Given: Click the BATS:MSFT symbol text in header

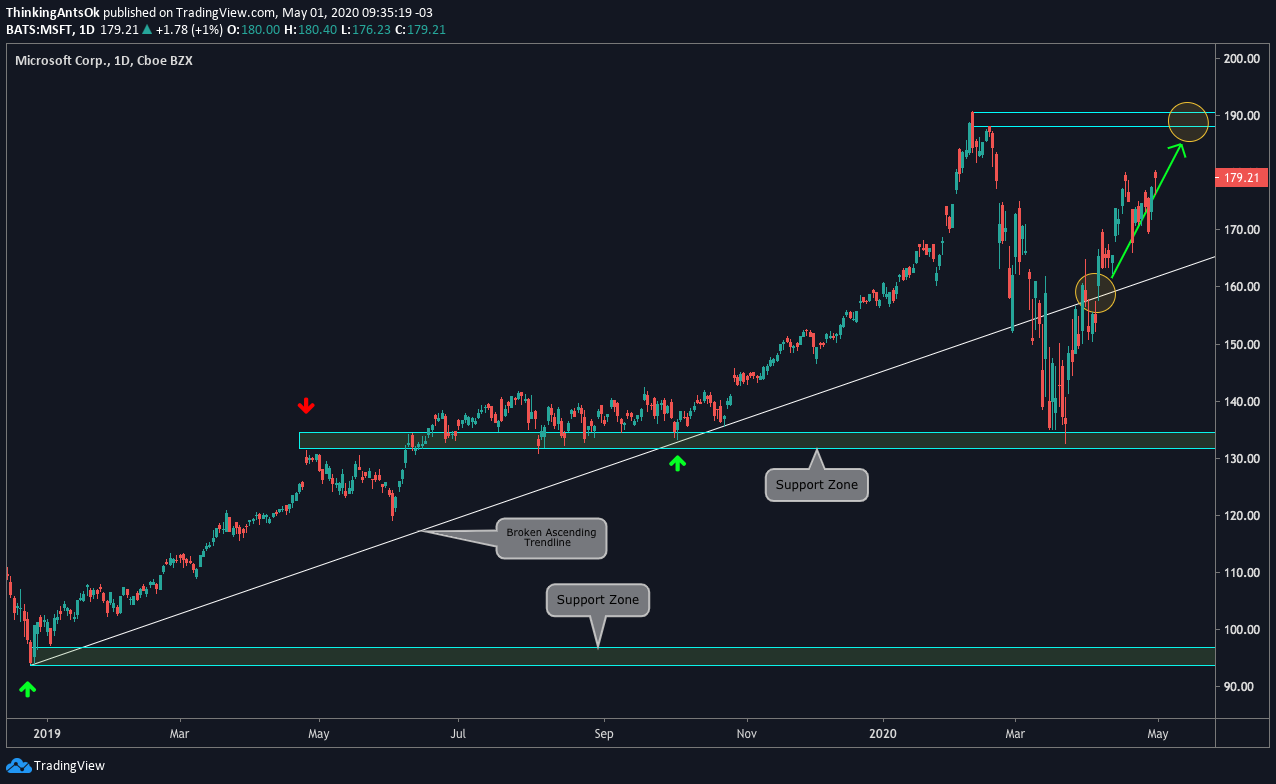Looking at the screenshot, I should 38,30.
